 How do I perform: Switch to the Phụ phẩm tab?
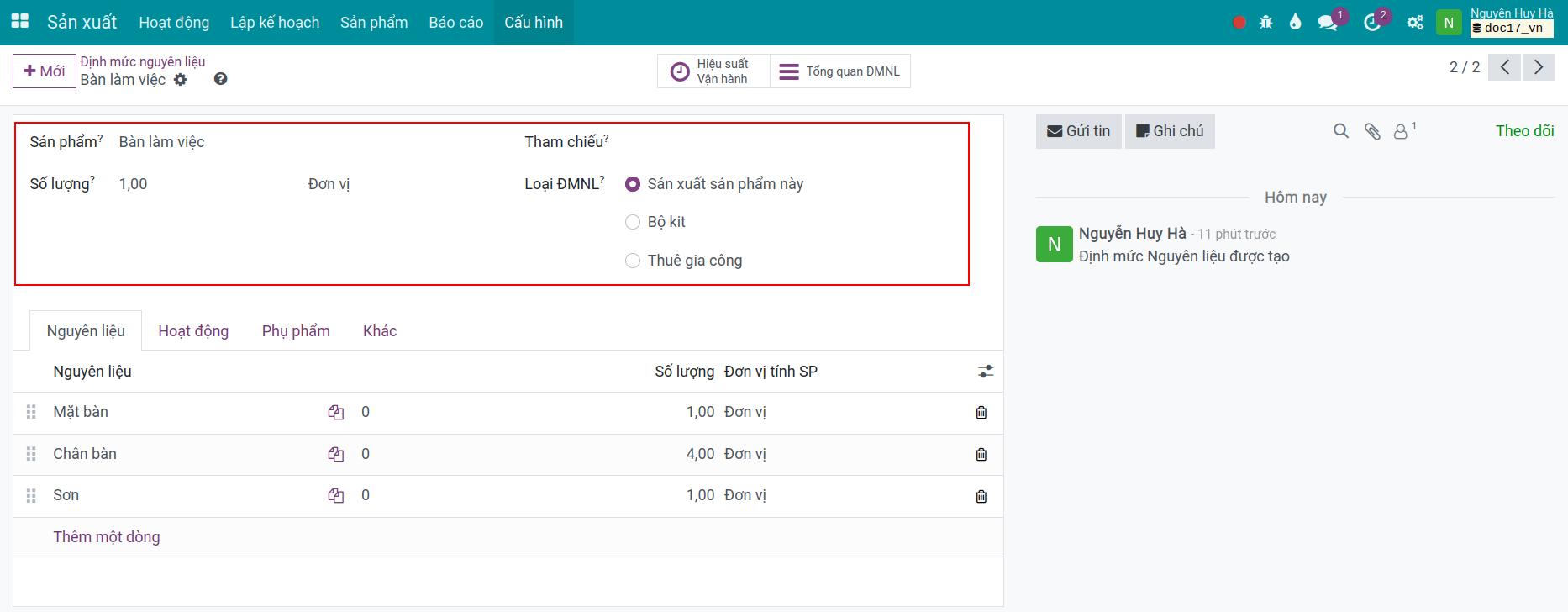[x=296, y=331]
